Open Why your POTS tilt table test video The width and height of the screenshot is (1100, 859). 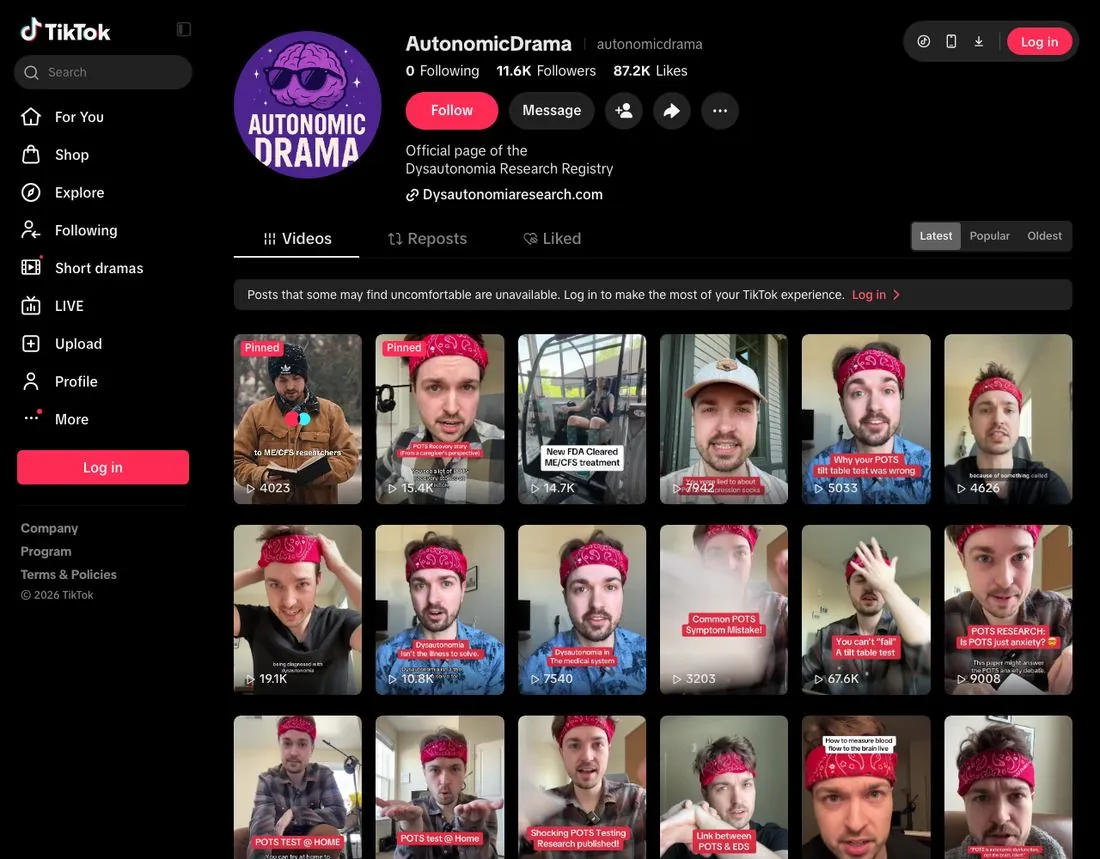click(x=866, y=419)
